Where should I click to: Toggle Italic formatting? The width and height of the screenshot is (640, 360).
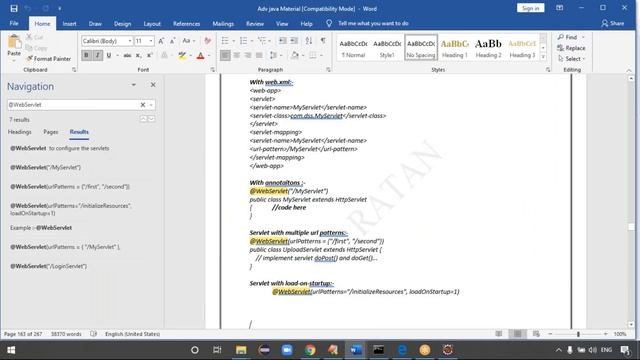pyautogui.click(x=97, y=55)
